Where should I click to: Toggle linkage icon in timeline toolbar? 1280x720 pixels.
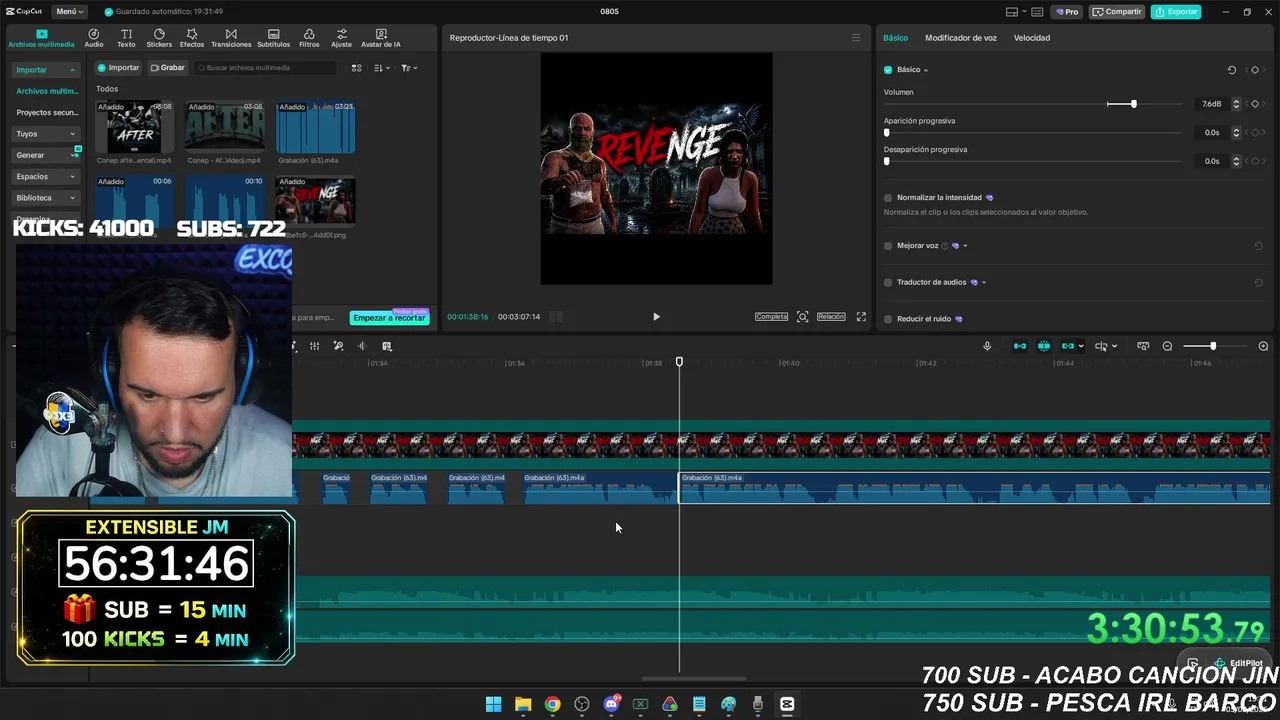tap(1068, 346)
